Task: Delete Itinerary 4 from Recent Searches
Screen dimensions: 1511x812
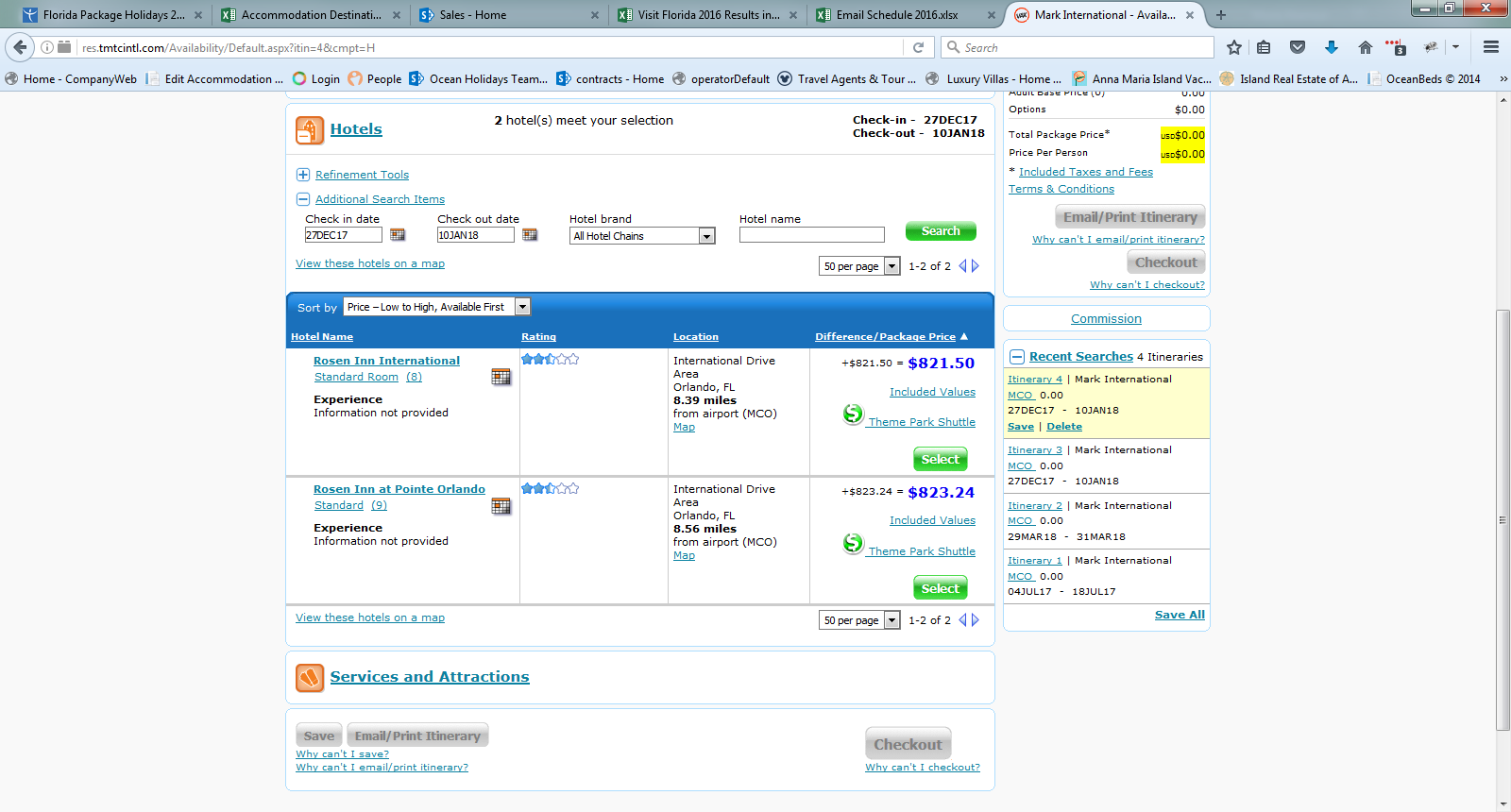Action: [x=1064, y=427]
